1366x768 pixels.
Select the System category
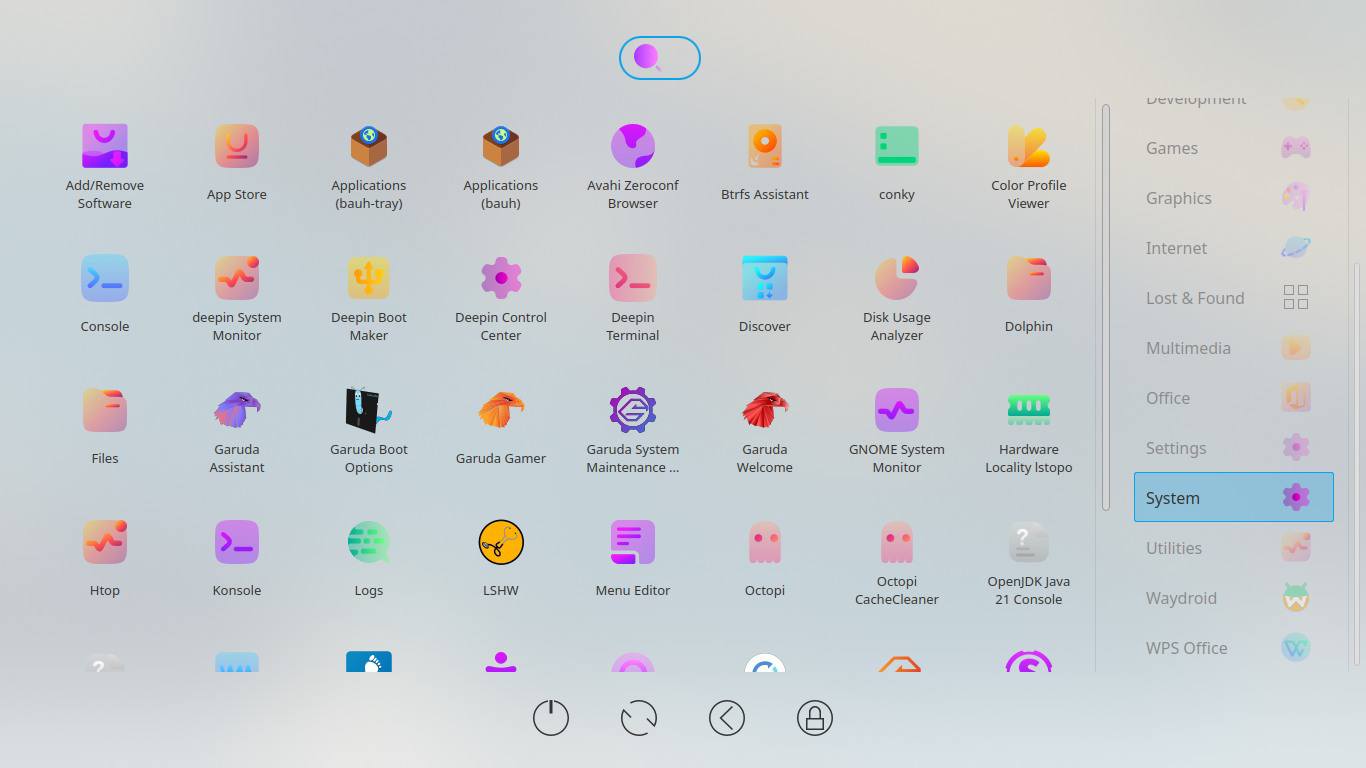coord(1234,497)
